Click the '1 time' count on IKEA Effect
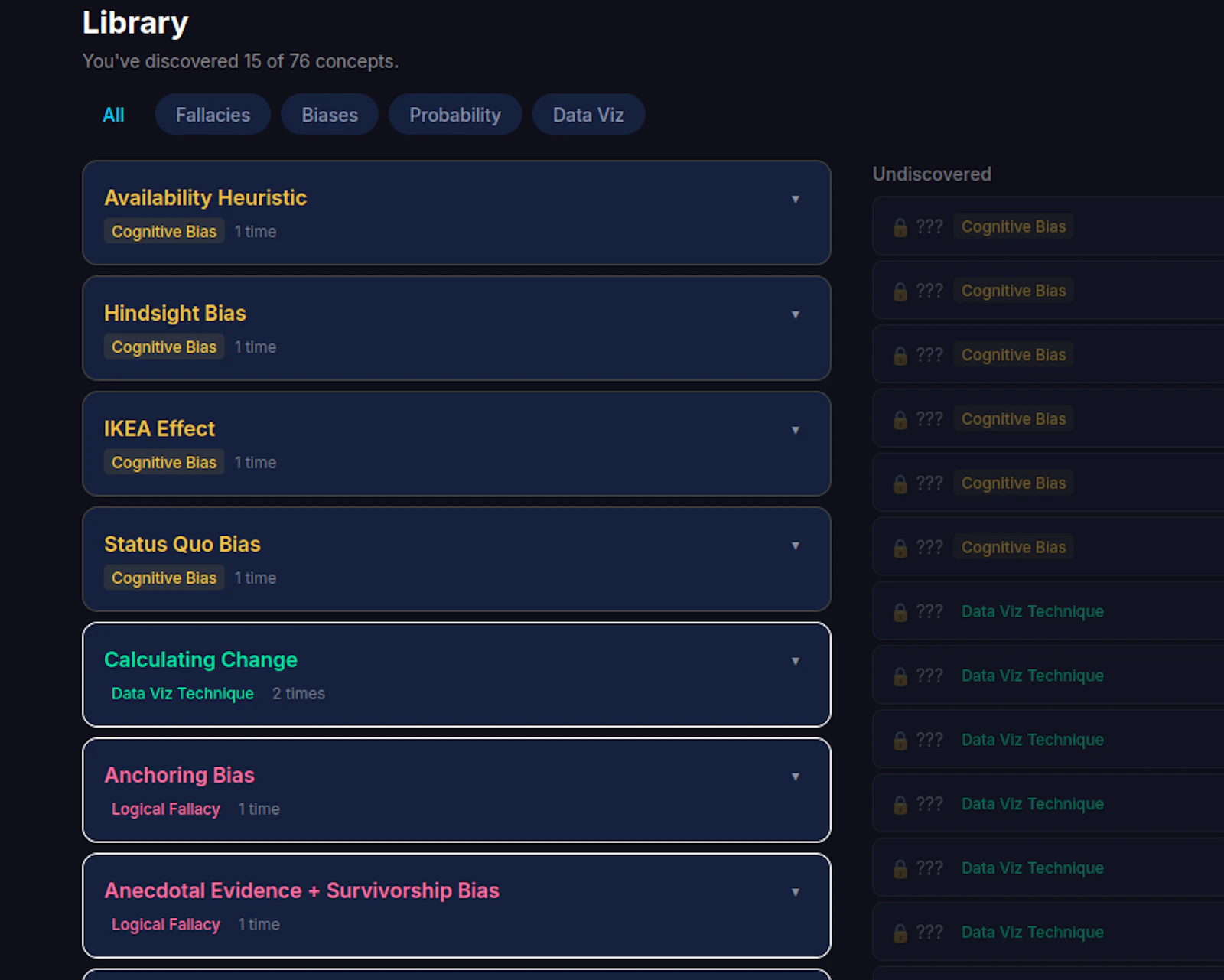Image resolution: width=1224 pixels, height=980 pixels. [x=256, y=463]
